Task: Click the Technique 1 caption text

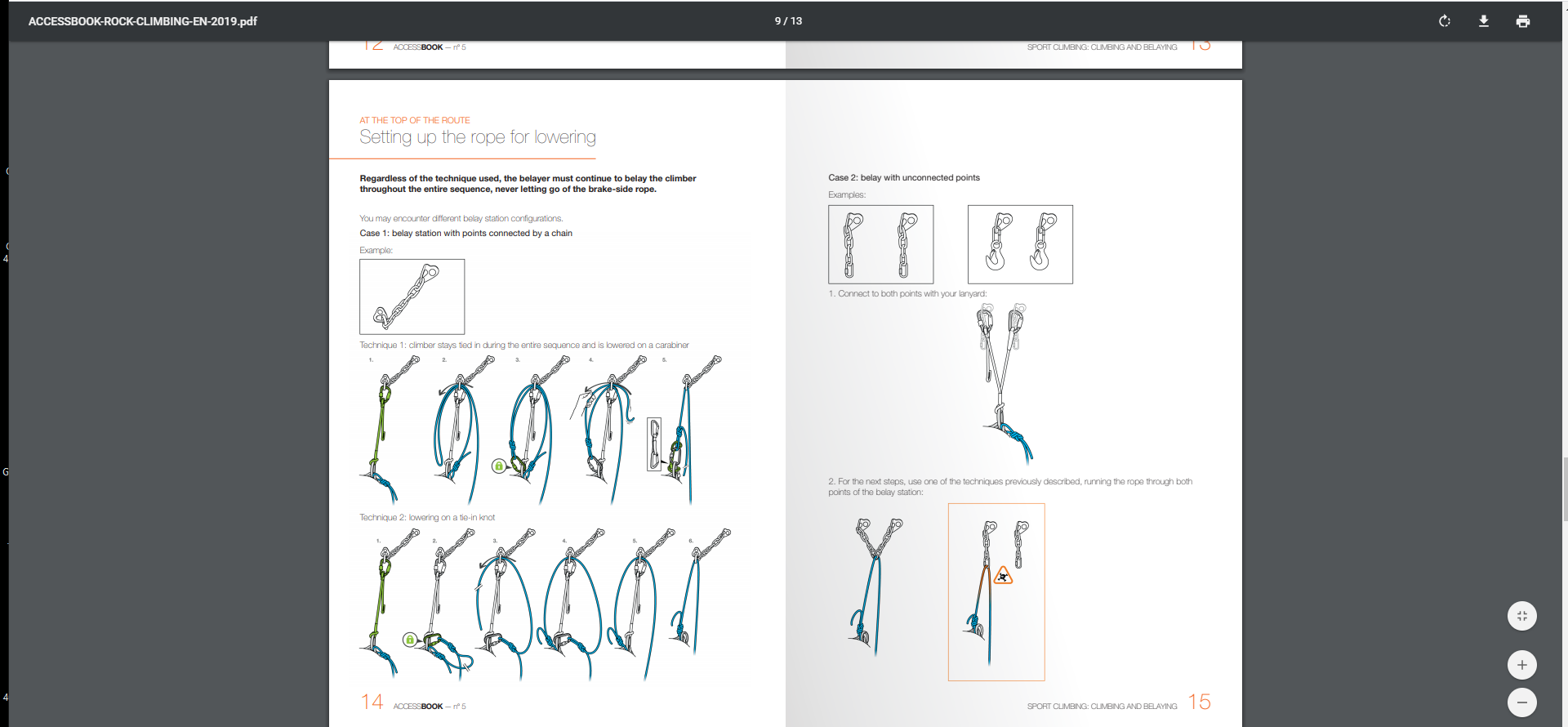Action: click(x=524, y=345)
